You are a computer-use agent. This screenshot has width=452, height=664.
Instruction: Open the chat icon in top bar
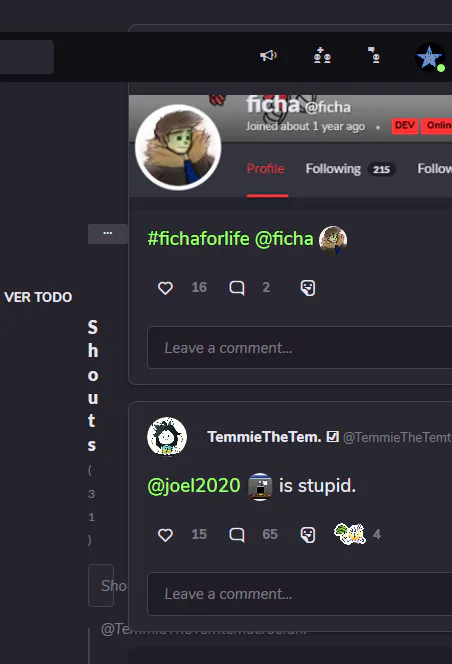coord(374,55)
